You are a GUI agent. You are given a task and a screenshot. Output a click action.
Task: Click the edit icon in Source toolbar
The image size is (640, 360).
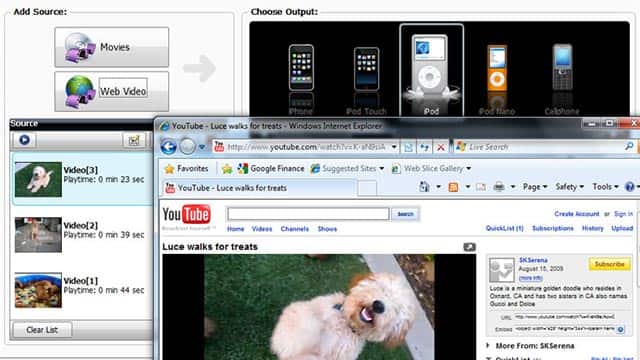pos(134,140)
